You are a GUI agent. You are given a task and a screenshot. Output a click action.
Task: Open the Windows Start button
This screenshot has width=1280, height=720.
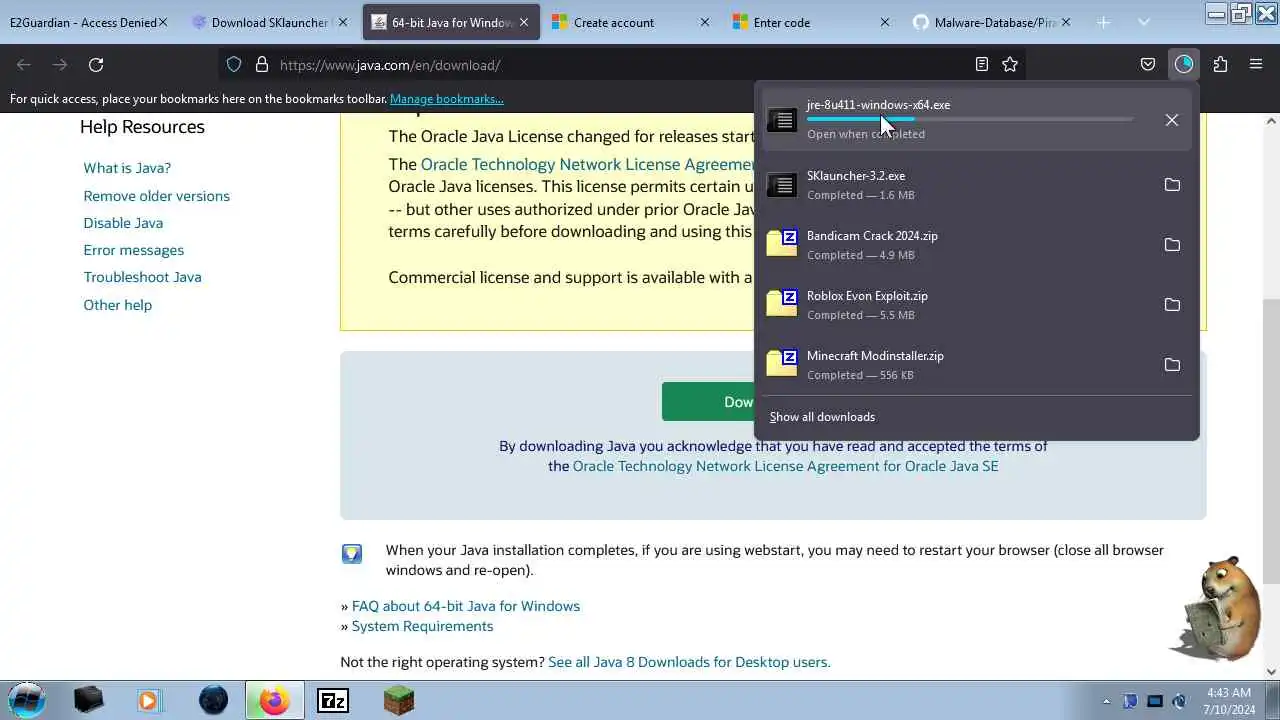pyautogui.click(x=27, y=699)
